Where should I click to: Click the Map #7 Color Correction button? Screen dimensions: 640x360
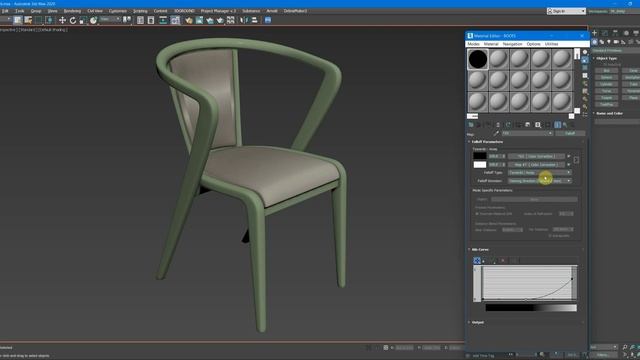pos(536,164)
